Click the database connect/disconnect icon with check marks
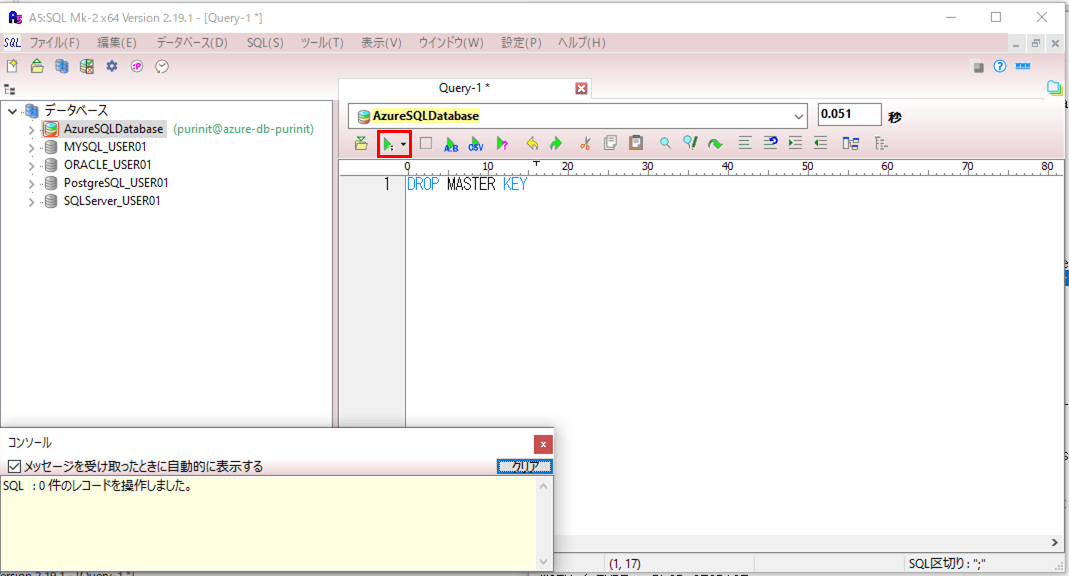 coord(87,66)
